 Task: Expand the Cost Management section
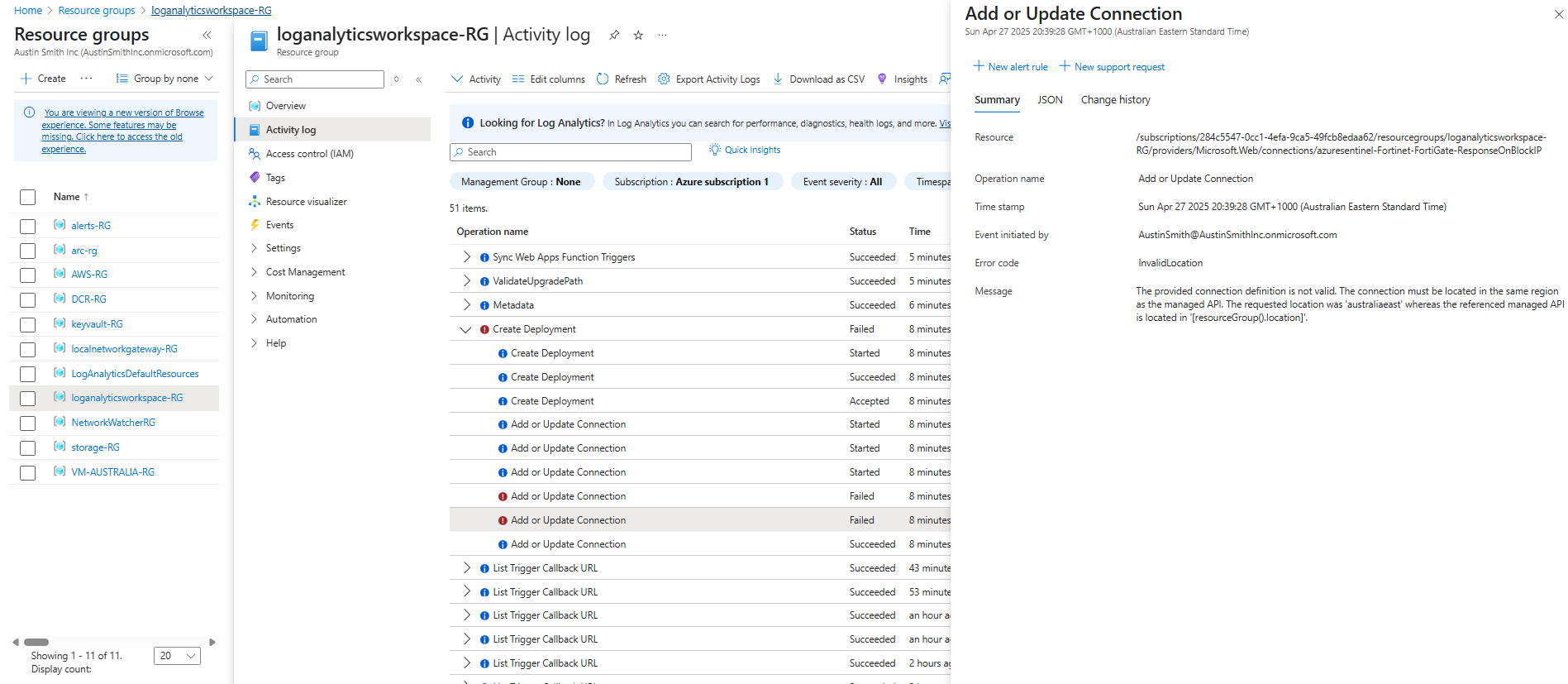pos(254,272)
